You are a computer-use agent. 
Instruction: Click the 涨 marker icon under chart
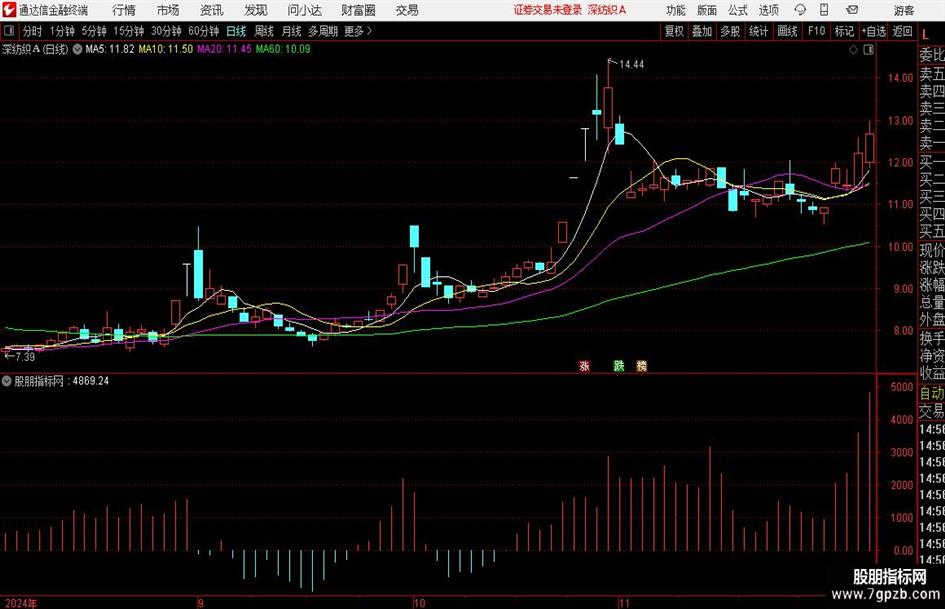click(584, 365)
